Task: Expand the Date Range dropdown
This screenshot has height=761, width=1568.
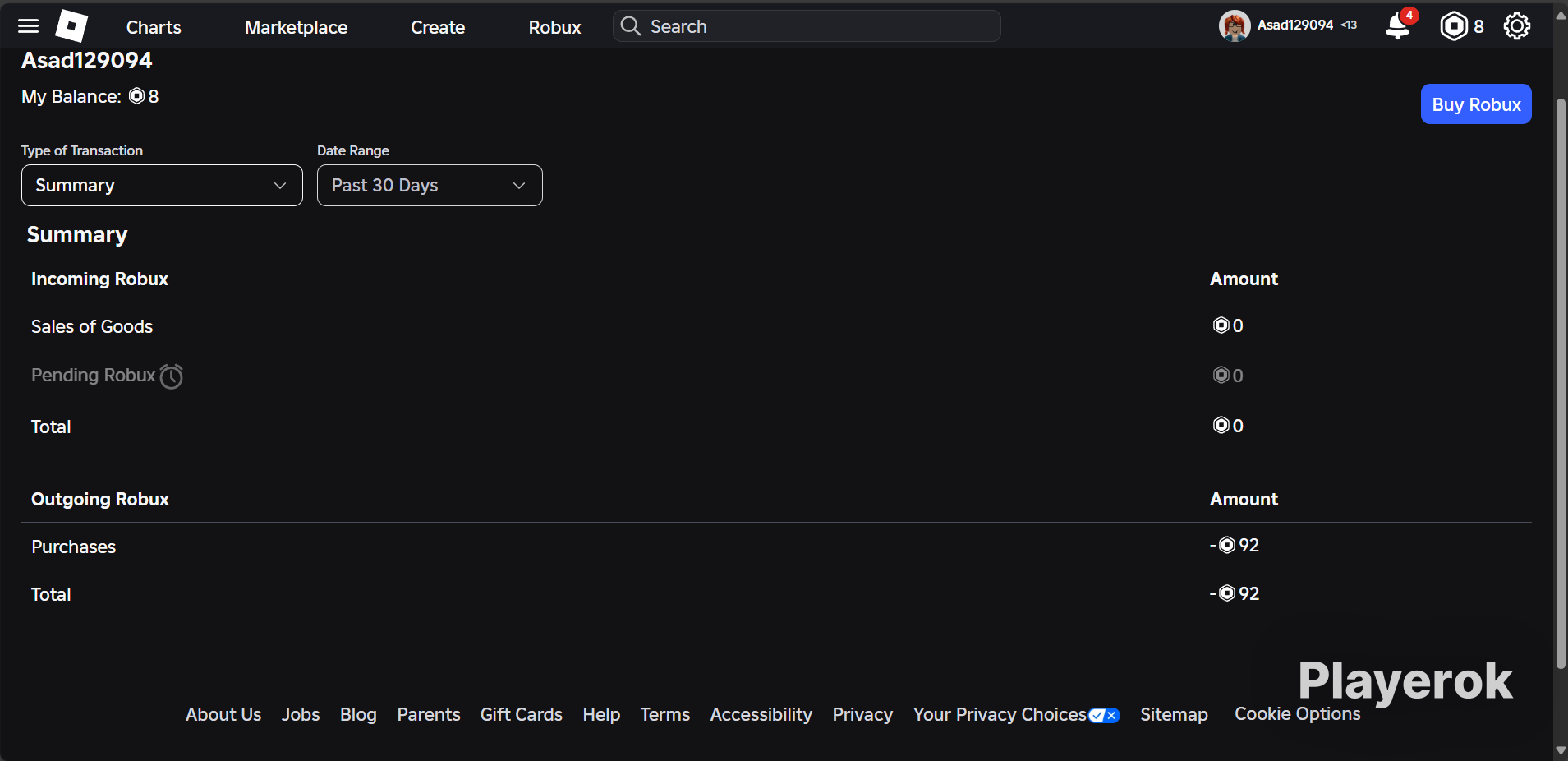Action: point(430,186)
